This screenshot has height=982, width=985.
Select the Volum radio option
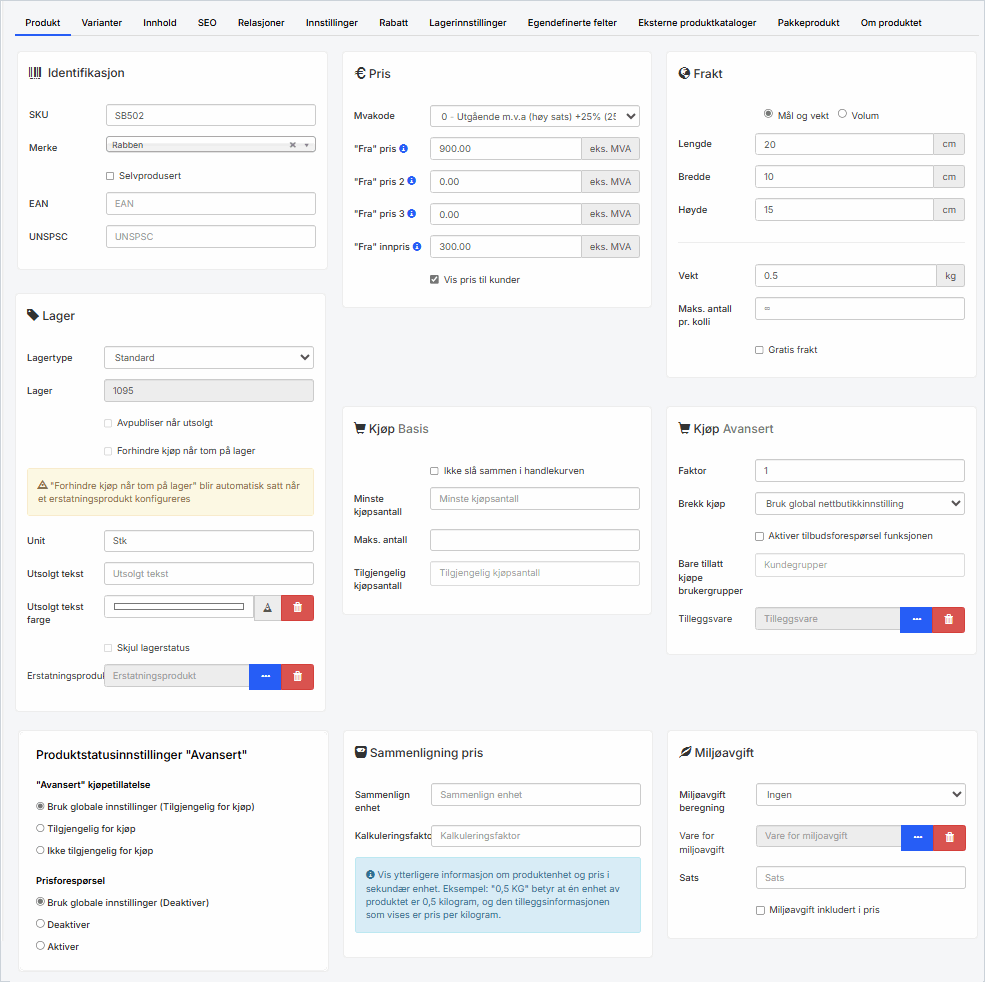(x=842, y=115)
